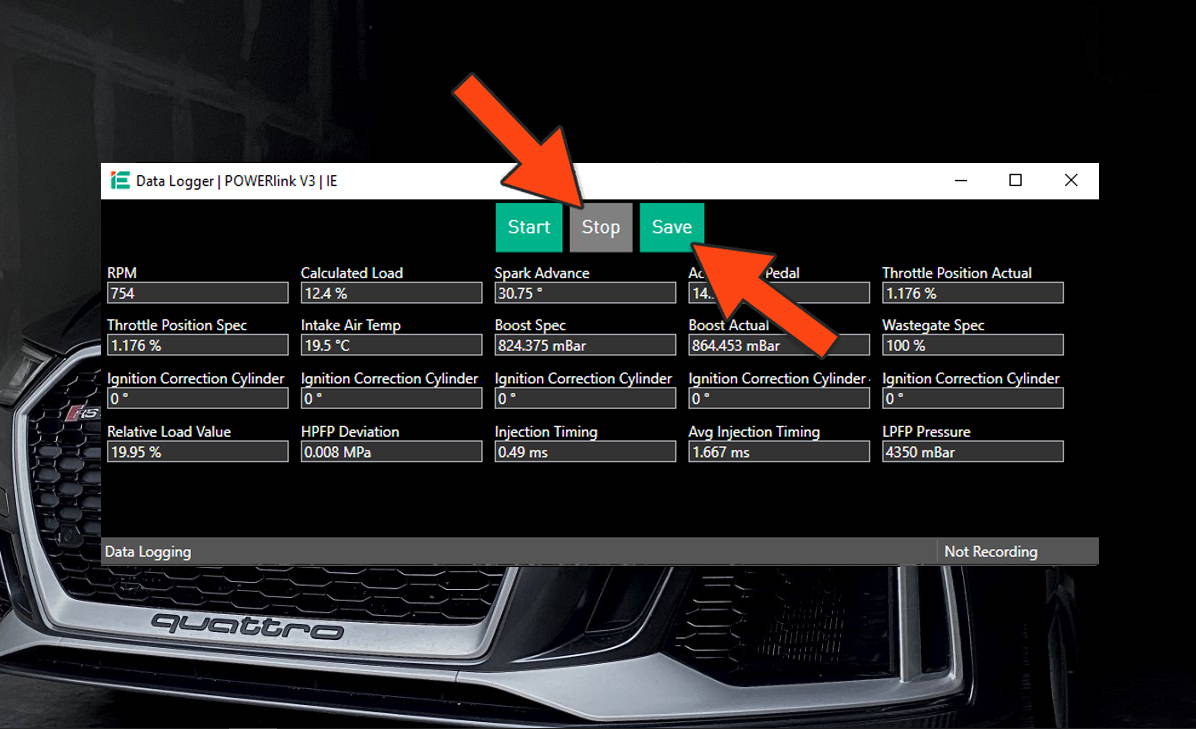Select the LPFP Pressure field showing 4350 mBar
The width and height of the screenshot is (1196, 729).
973,452
